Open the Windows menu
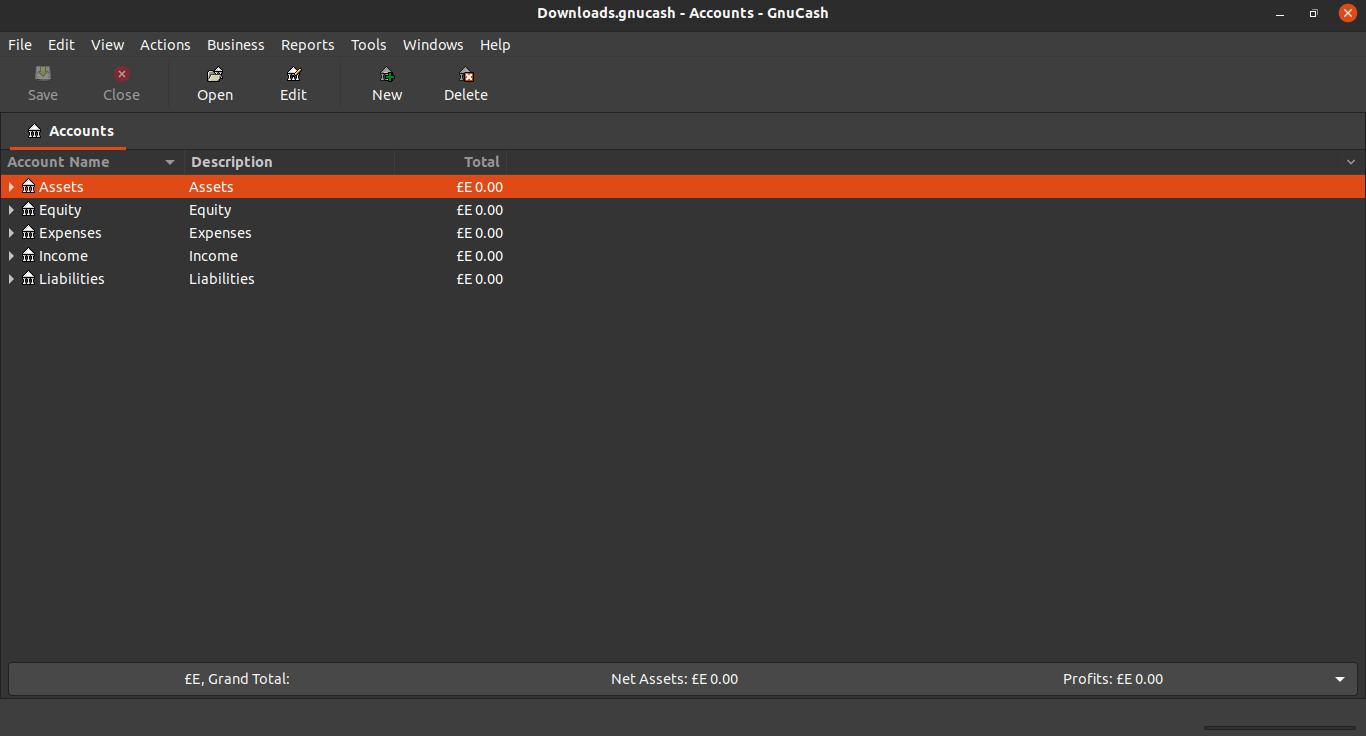The width and height of the screenshot is (1366, 736). [x=433, y=45]
